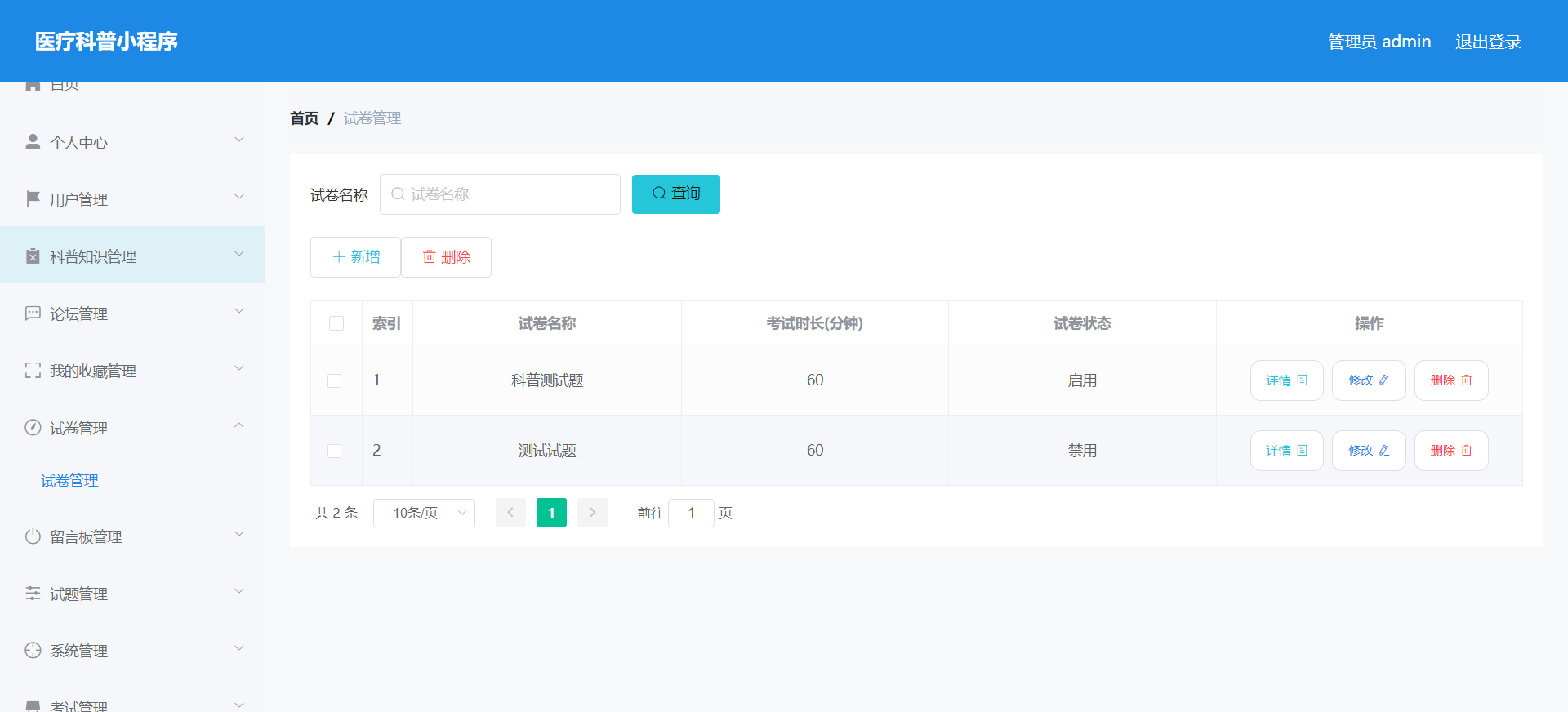Open the 用户管理 sidebar menu

pyautogui.click(x=132, y=199)
